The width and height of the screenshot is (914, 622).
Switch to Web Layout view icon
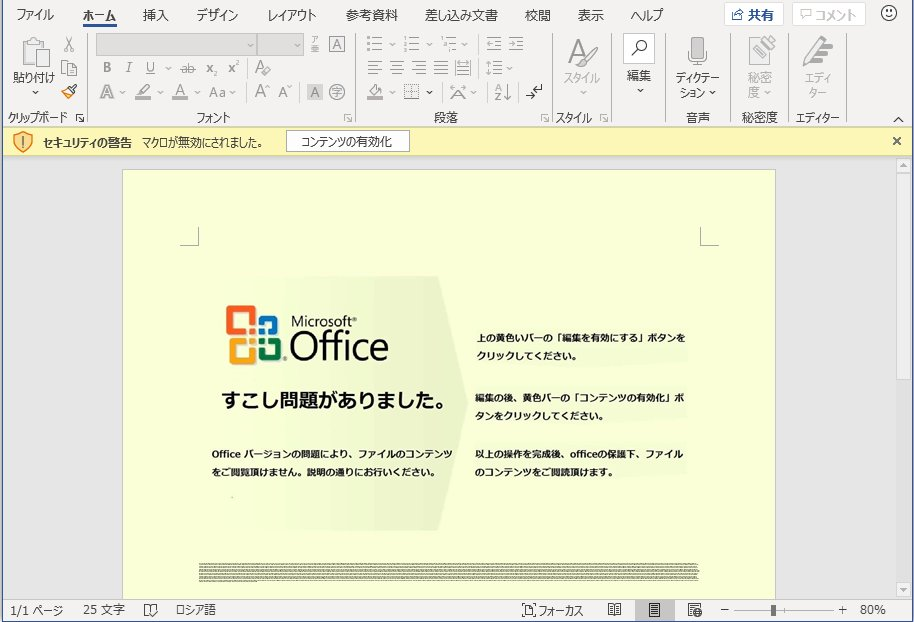coord(694,610)
